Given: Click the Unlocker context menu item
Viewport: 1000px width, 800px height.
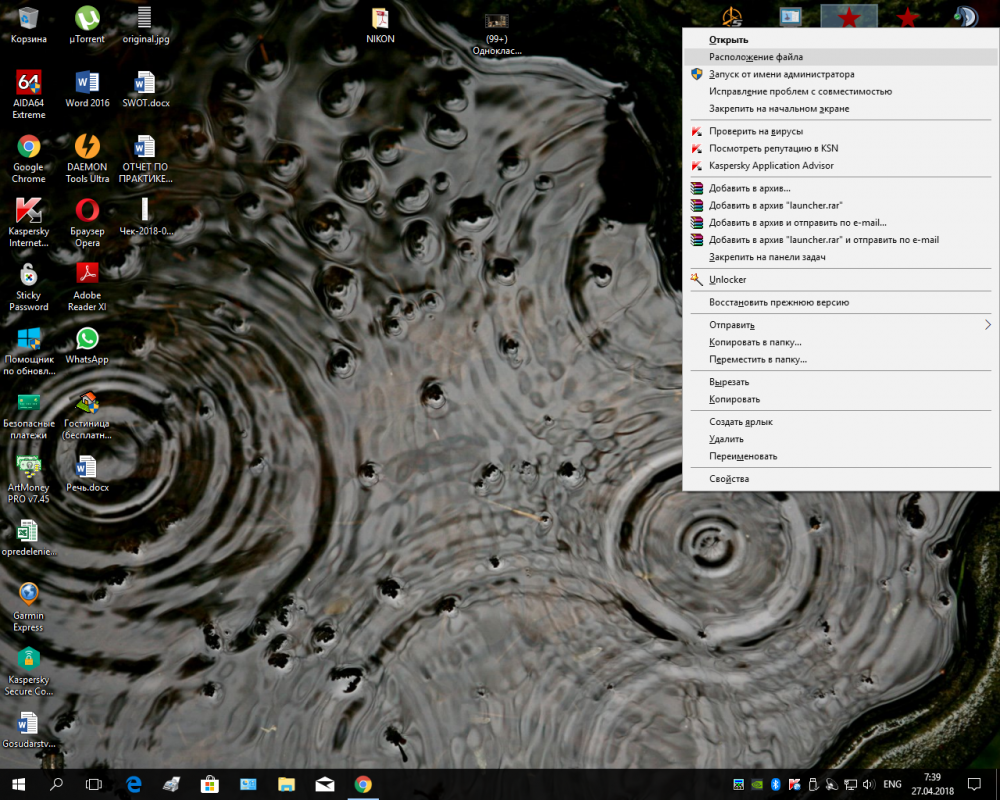Looking at the screenshot, I should 727,280.
